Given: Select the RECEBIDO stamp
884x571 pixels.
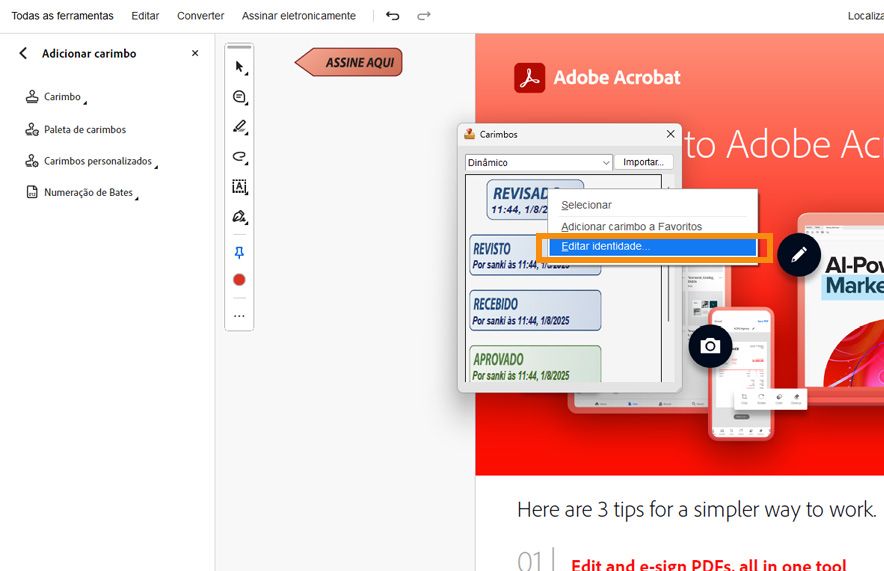Looking at the screenshot, I should 535,311.
